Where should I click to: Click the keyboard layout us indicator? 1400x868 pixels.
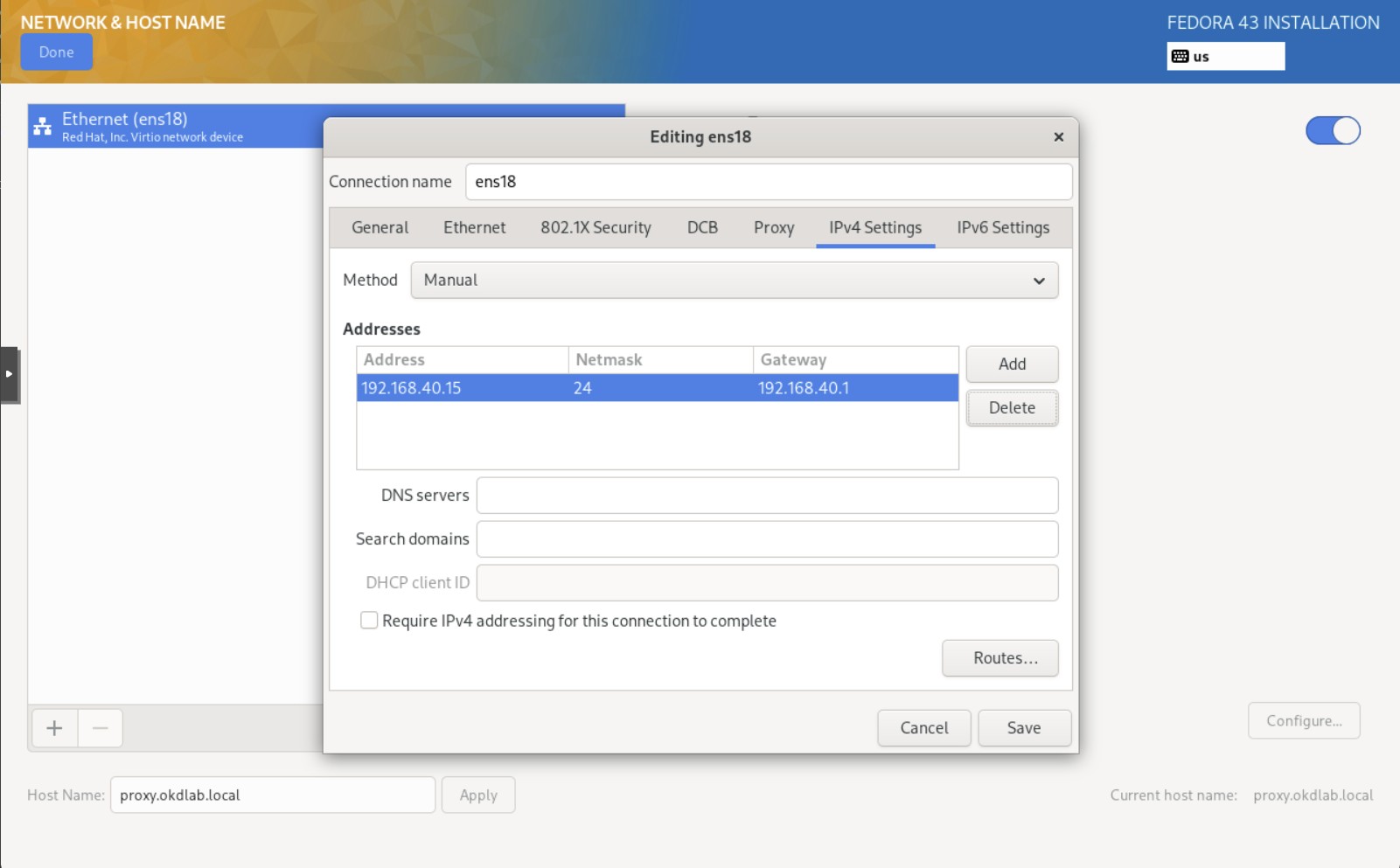click(1225, 57)
